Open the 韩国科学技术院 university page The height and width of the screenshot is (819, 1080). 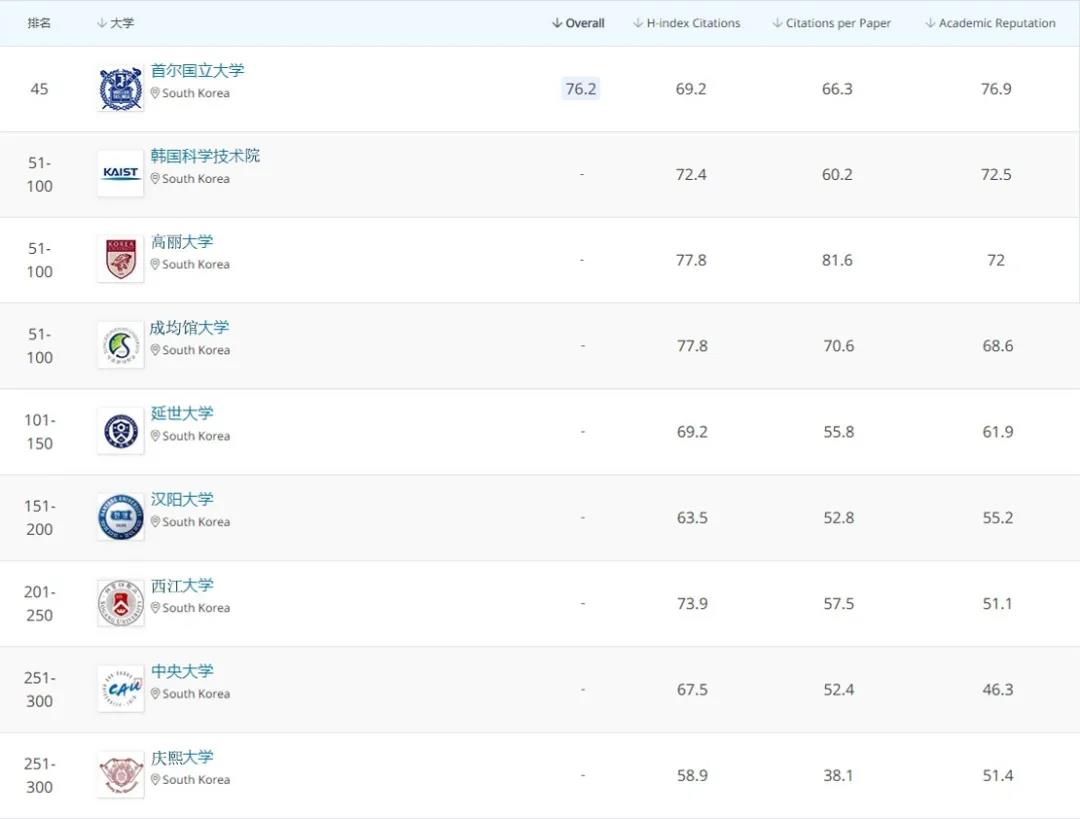pos(205,156)
